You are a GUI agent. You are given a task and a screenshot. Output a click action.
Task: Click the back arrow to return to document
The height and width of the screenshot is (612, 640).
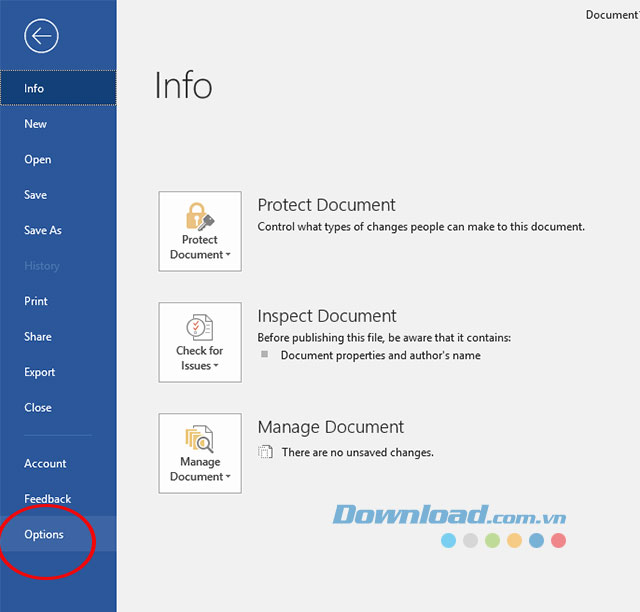[x=42, y=37]
